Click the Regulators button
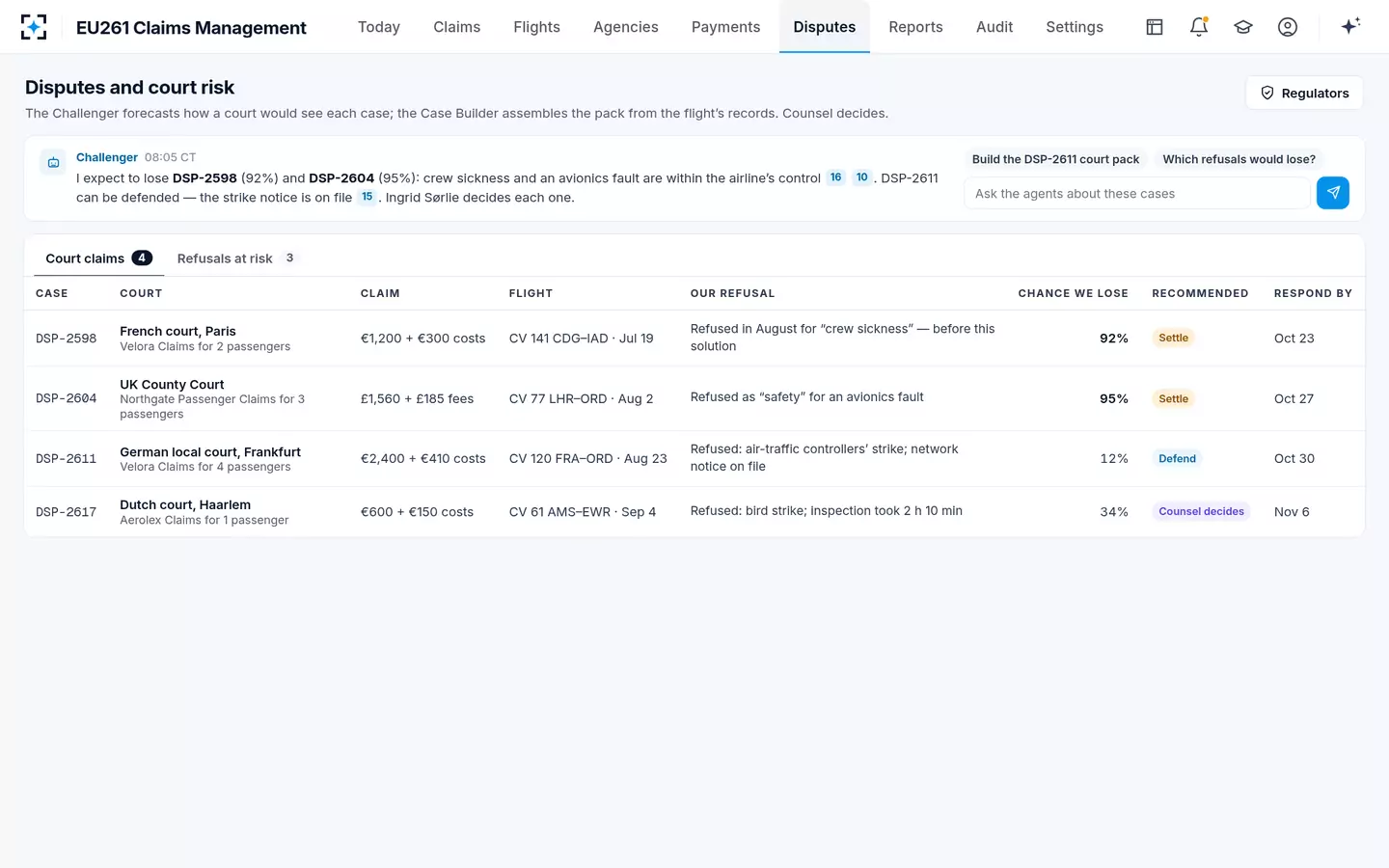Screen dimensions: 1389x868 point(1304,93)
